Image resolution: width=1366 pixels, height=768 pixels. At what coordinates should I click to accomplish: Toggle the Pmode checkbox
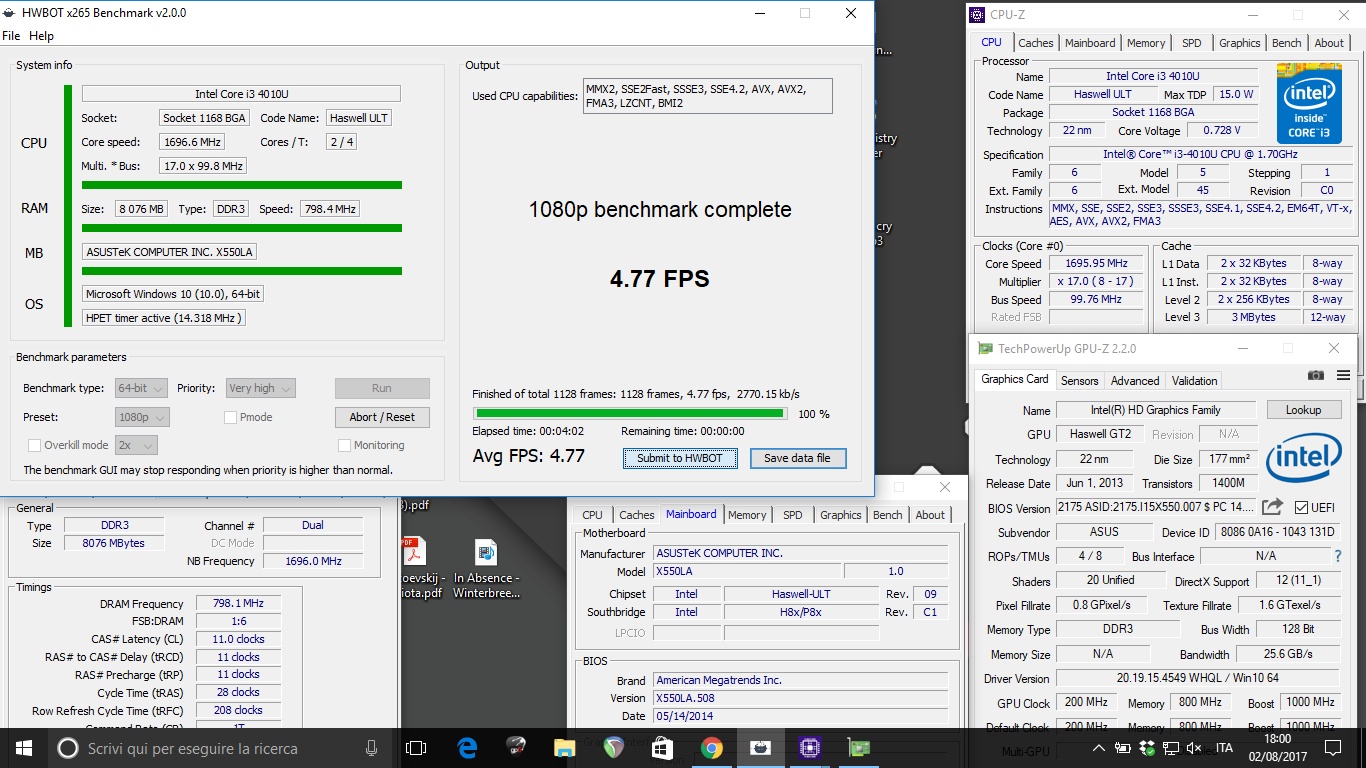click(x=230, y=417)
